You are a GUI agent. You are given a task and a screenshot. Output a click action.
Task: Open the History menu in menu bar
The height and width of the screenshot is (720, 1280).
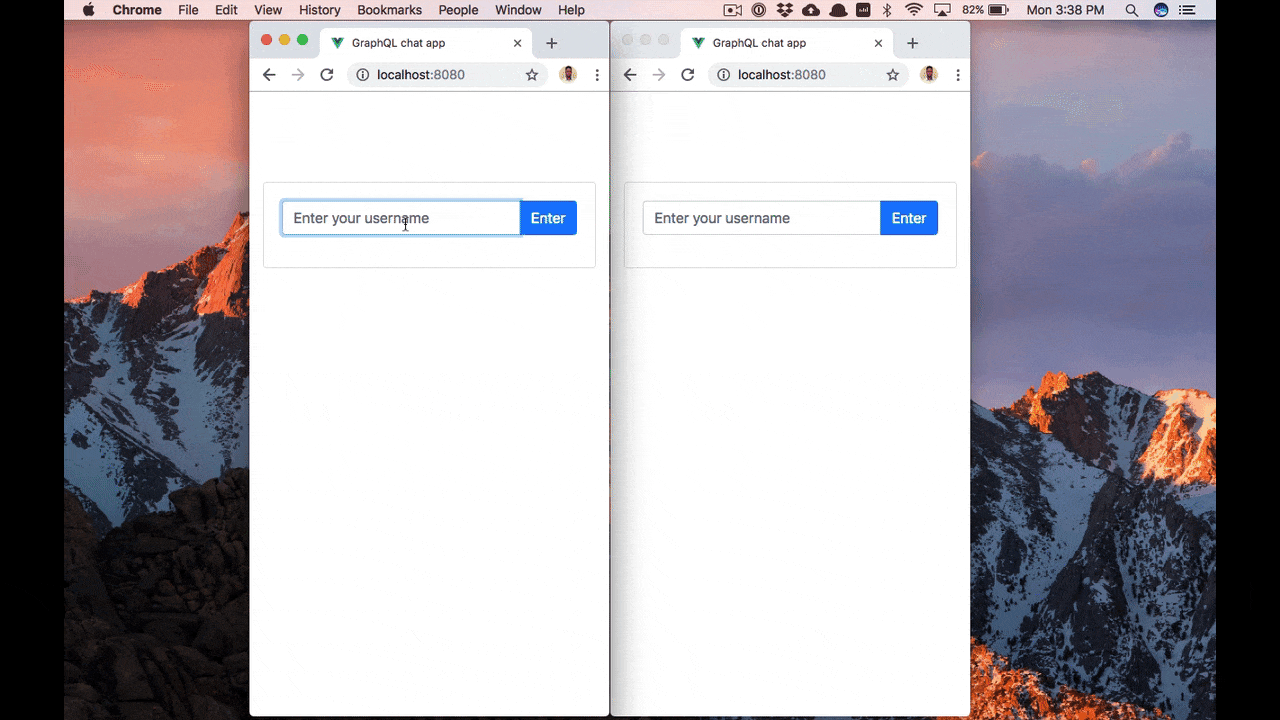(319, 10)
